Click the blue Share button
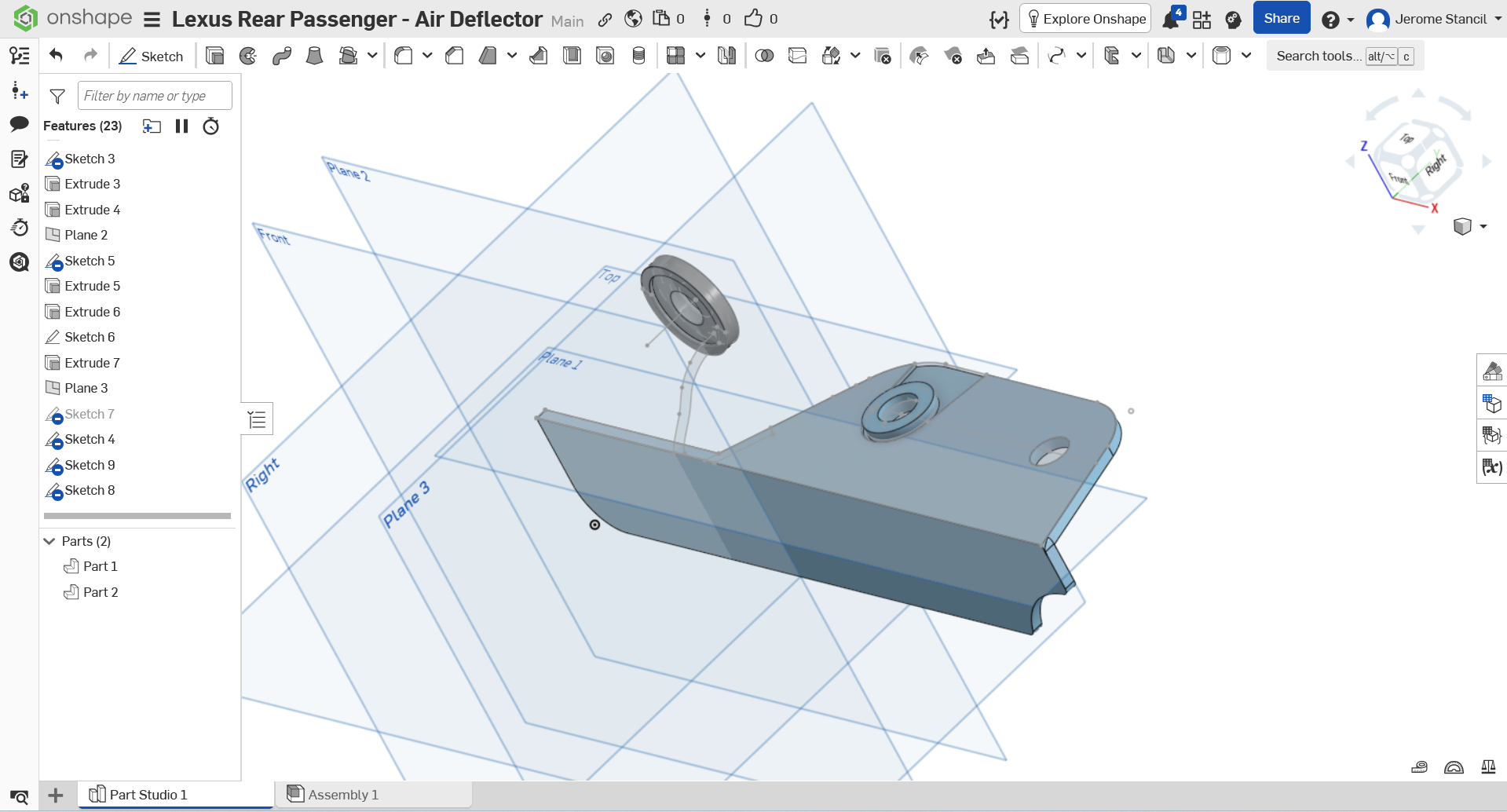 (x=1281, y=19)
